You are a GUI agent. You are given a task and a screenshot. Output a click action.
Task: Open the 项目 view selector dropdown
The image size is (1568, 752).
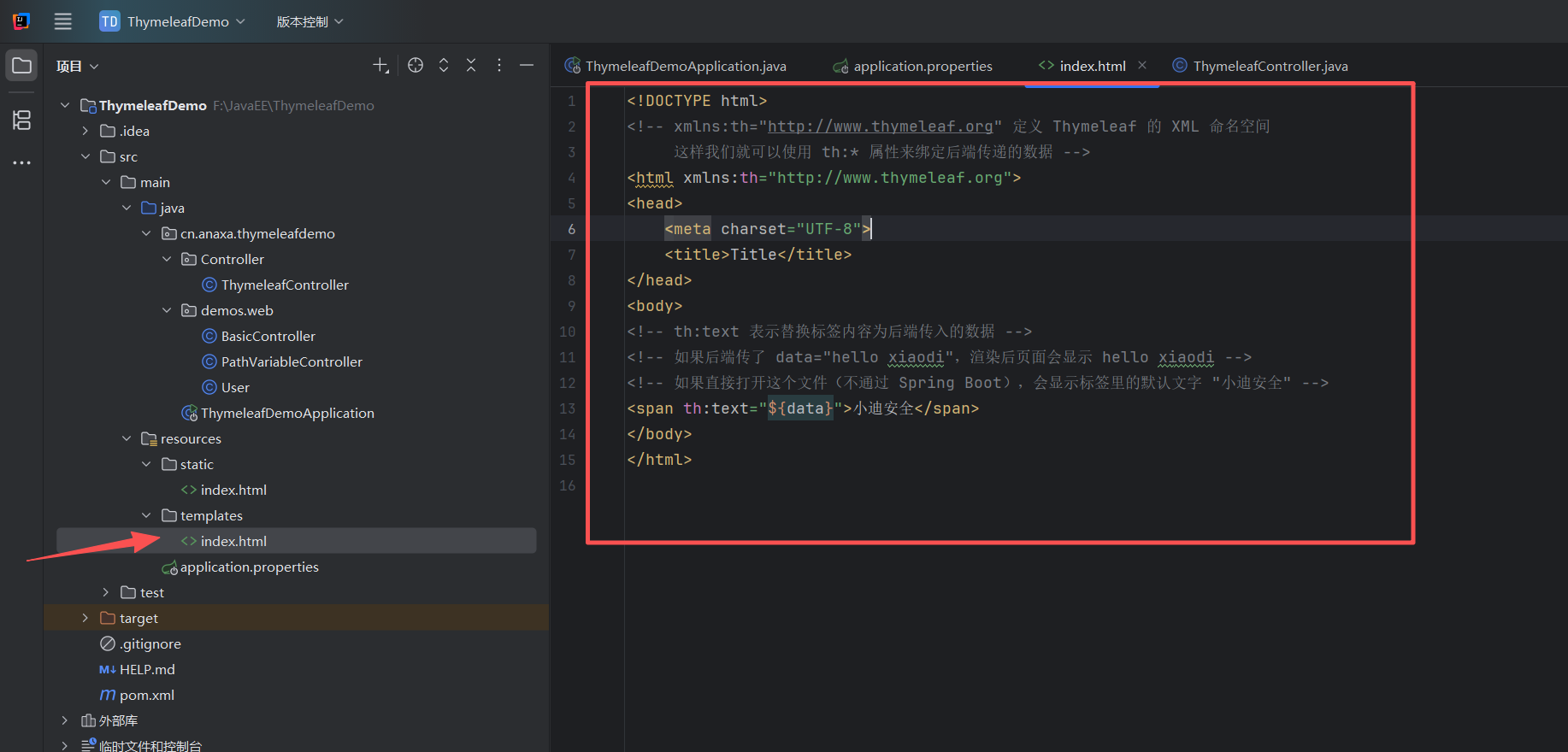(x=78, y=66)
